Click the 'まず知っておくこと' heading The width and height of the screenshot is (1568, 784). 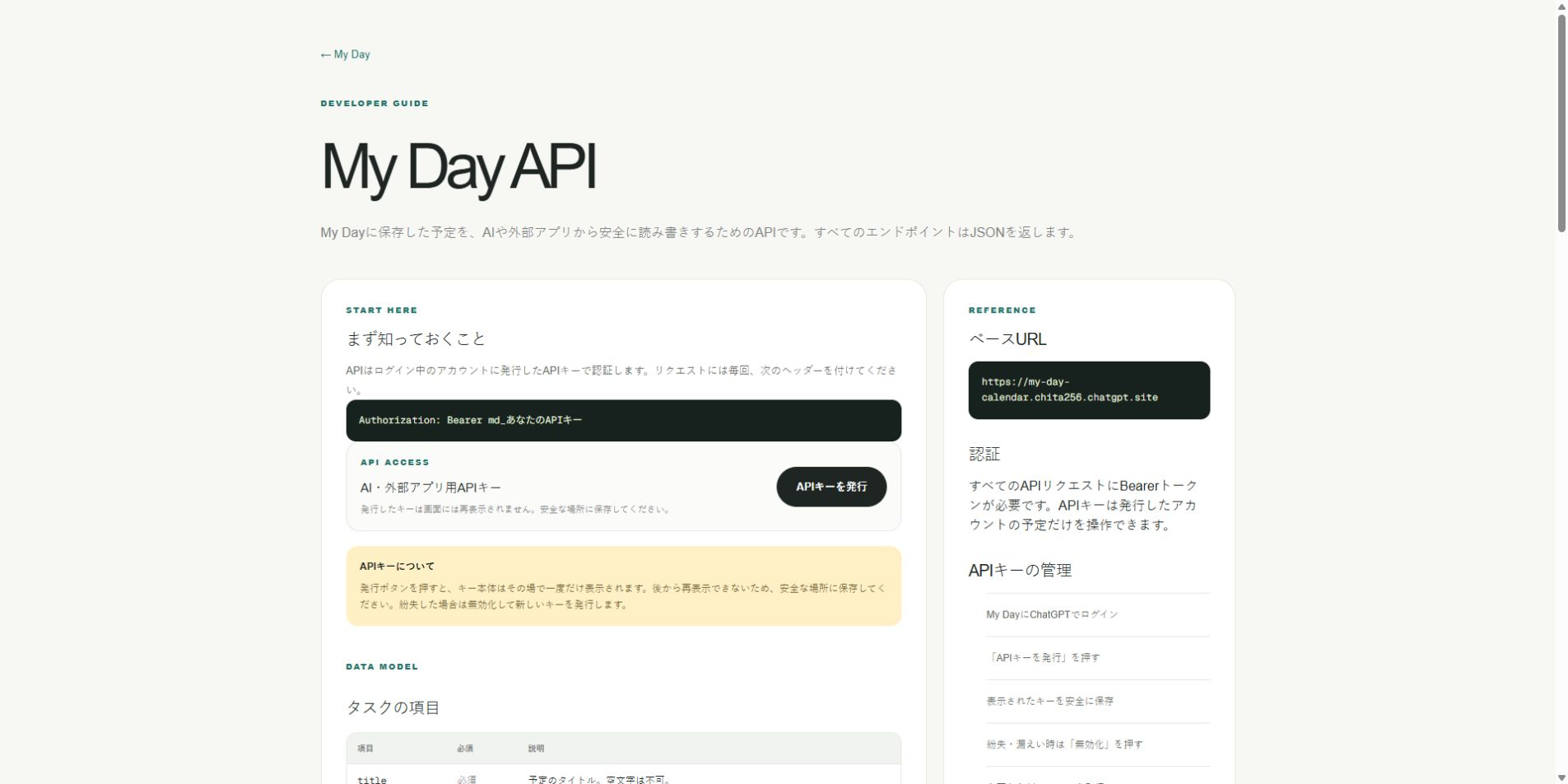coord(416,338)
